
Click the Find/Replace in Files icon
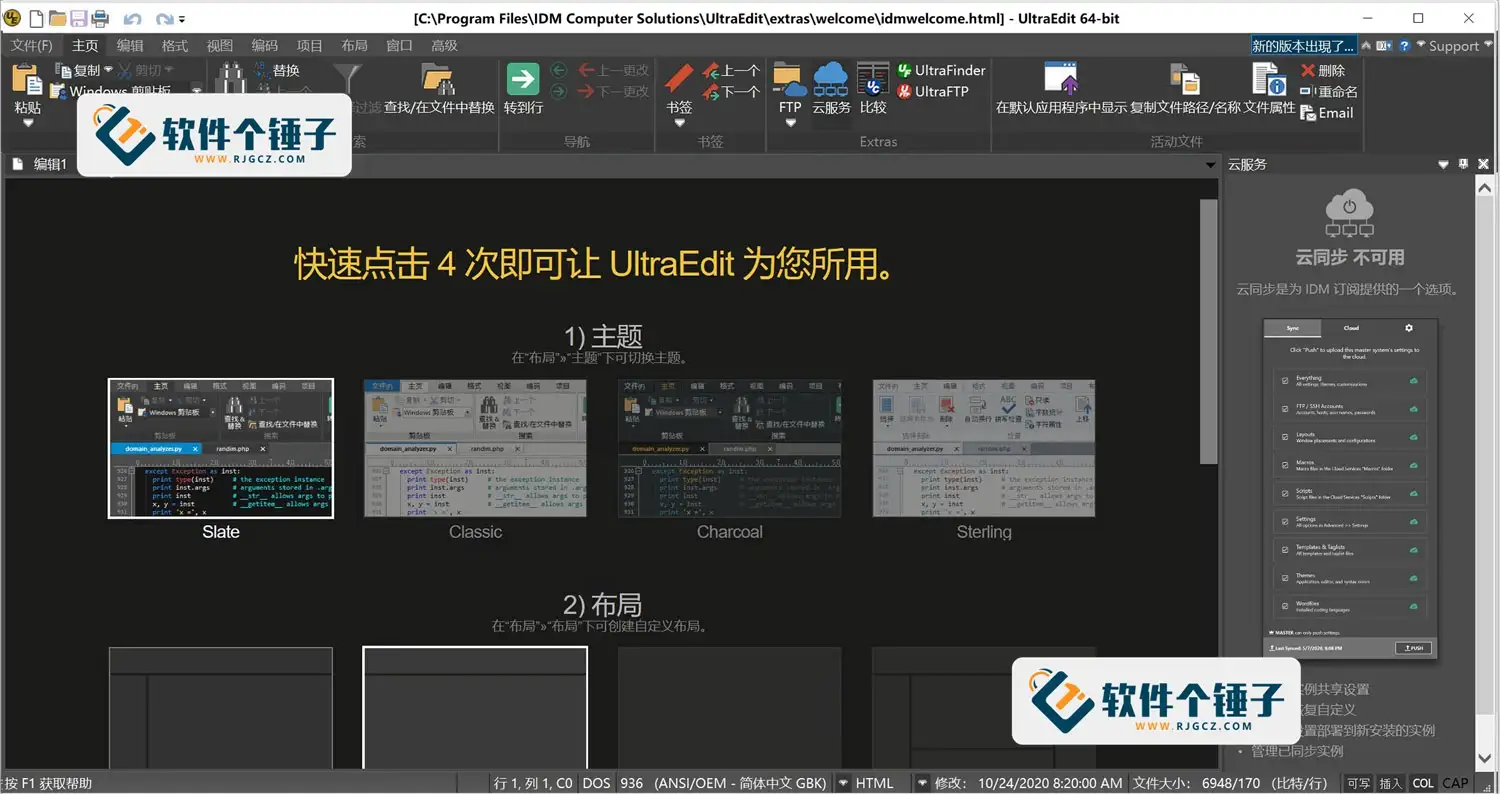click(439, 79)
